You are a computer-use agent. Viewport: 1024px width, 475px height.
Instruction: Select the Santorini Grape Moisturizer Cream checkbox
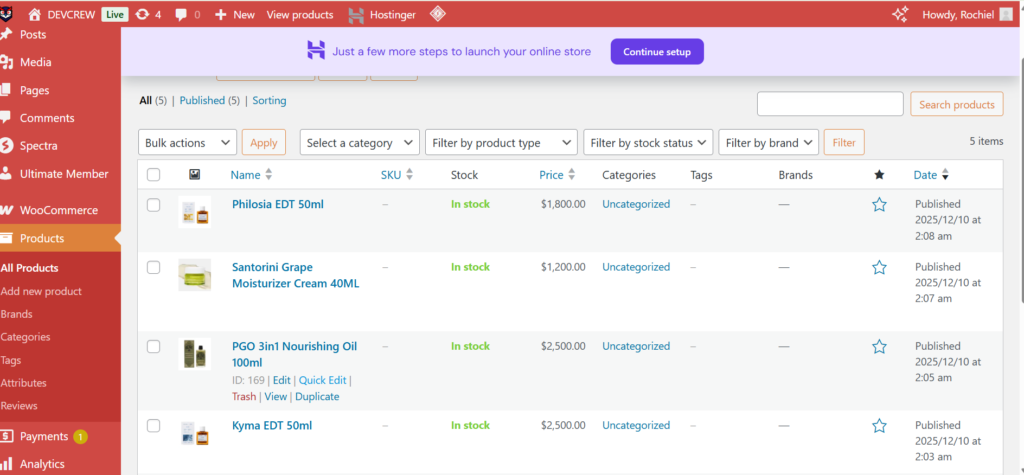[x=153, y=268]
